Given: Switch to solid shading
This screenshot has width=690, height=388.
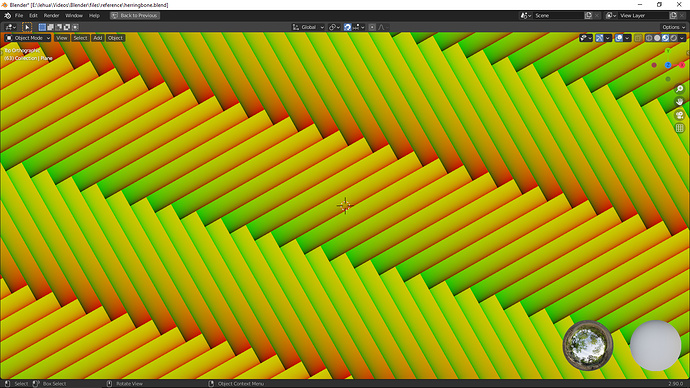Looking at the screenshot, I should click(657, 38).
